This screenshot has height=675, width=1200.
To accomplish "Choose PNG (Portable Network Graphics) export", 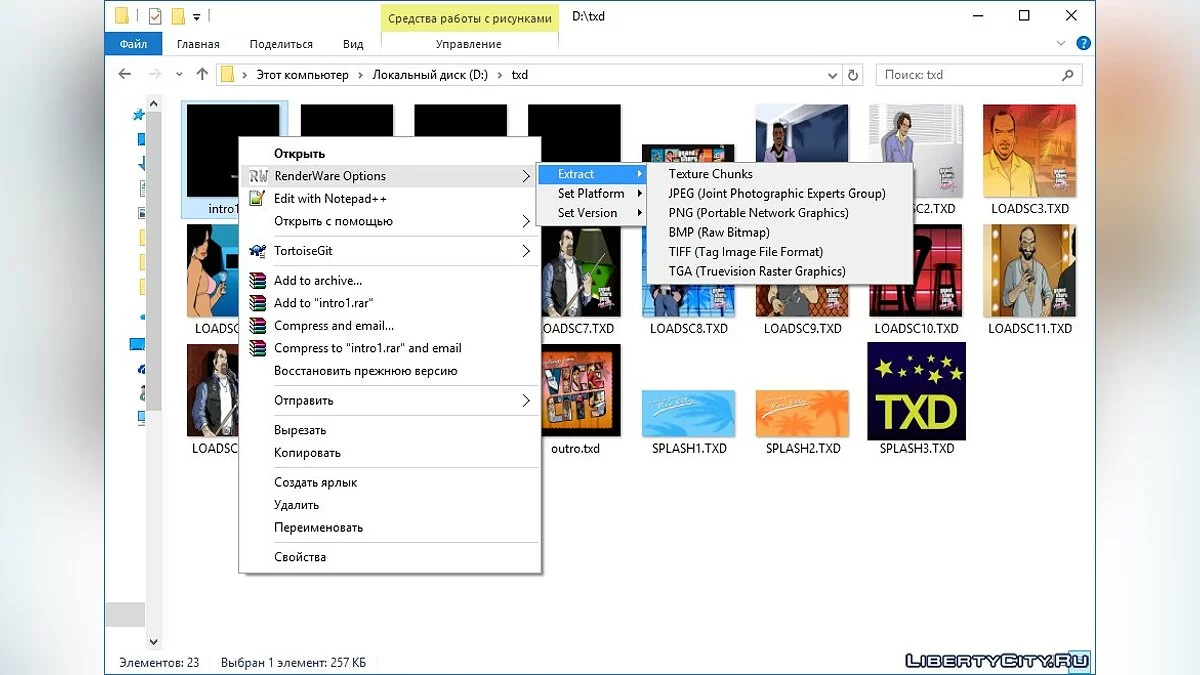I will click(758, 213).
